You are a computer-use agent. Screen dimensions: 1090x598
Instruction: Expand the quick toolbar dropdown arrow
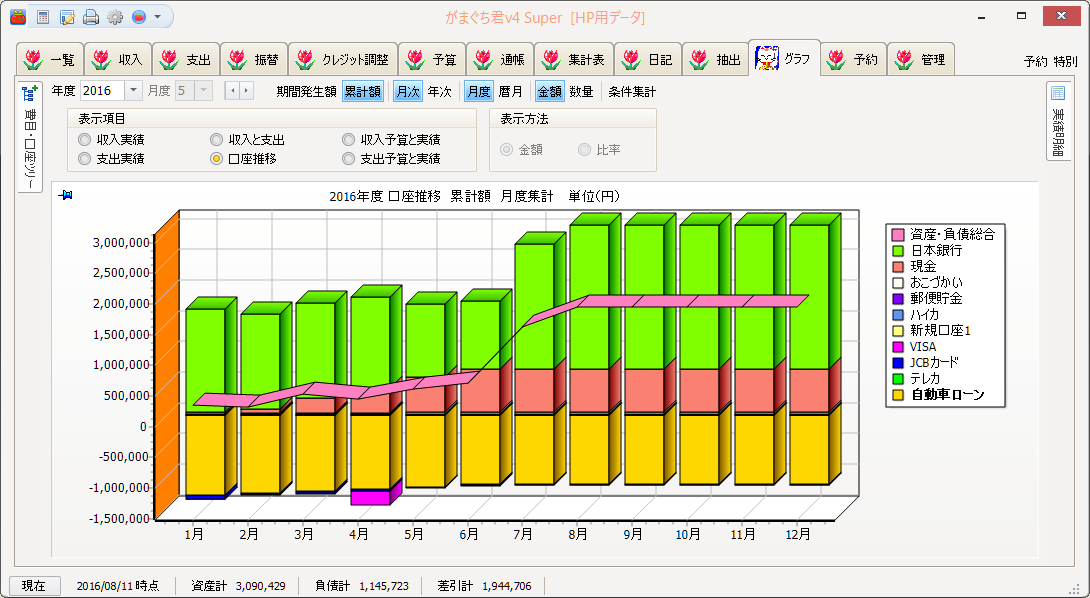point(158,17)
